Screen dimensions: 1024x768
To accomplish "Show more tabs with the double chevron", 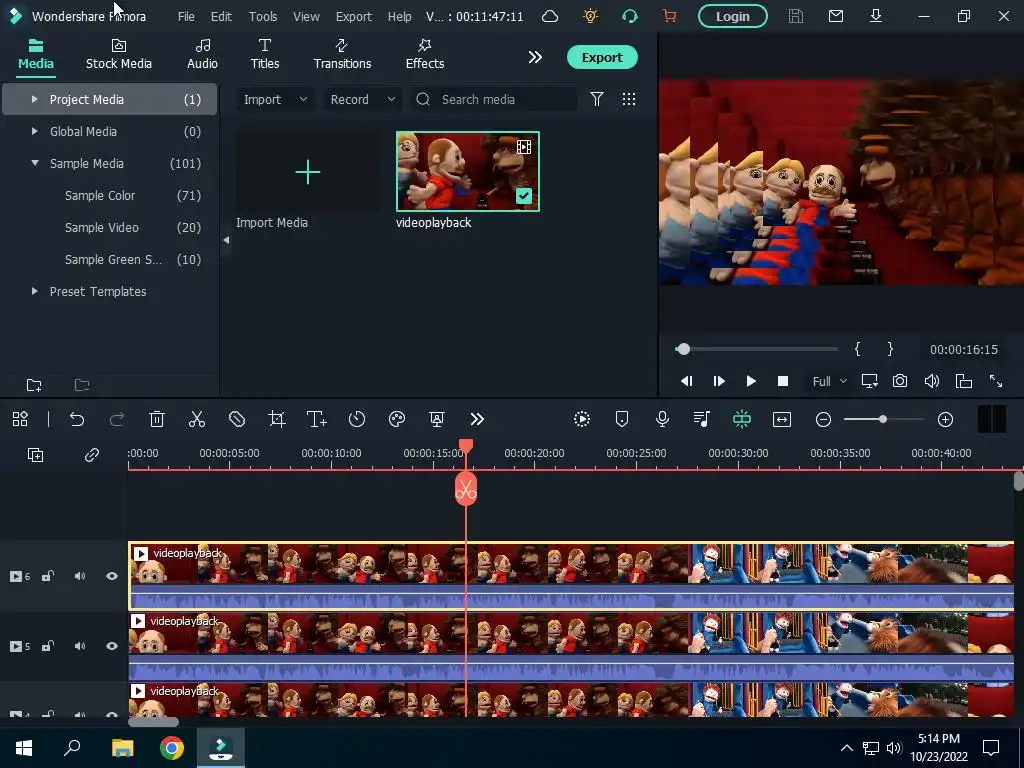I will click(x=535, y=57).
